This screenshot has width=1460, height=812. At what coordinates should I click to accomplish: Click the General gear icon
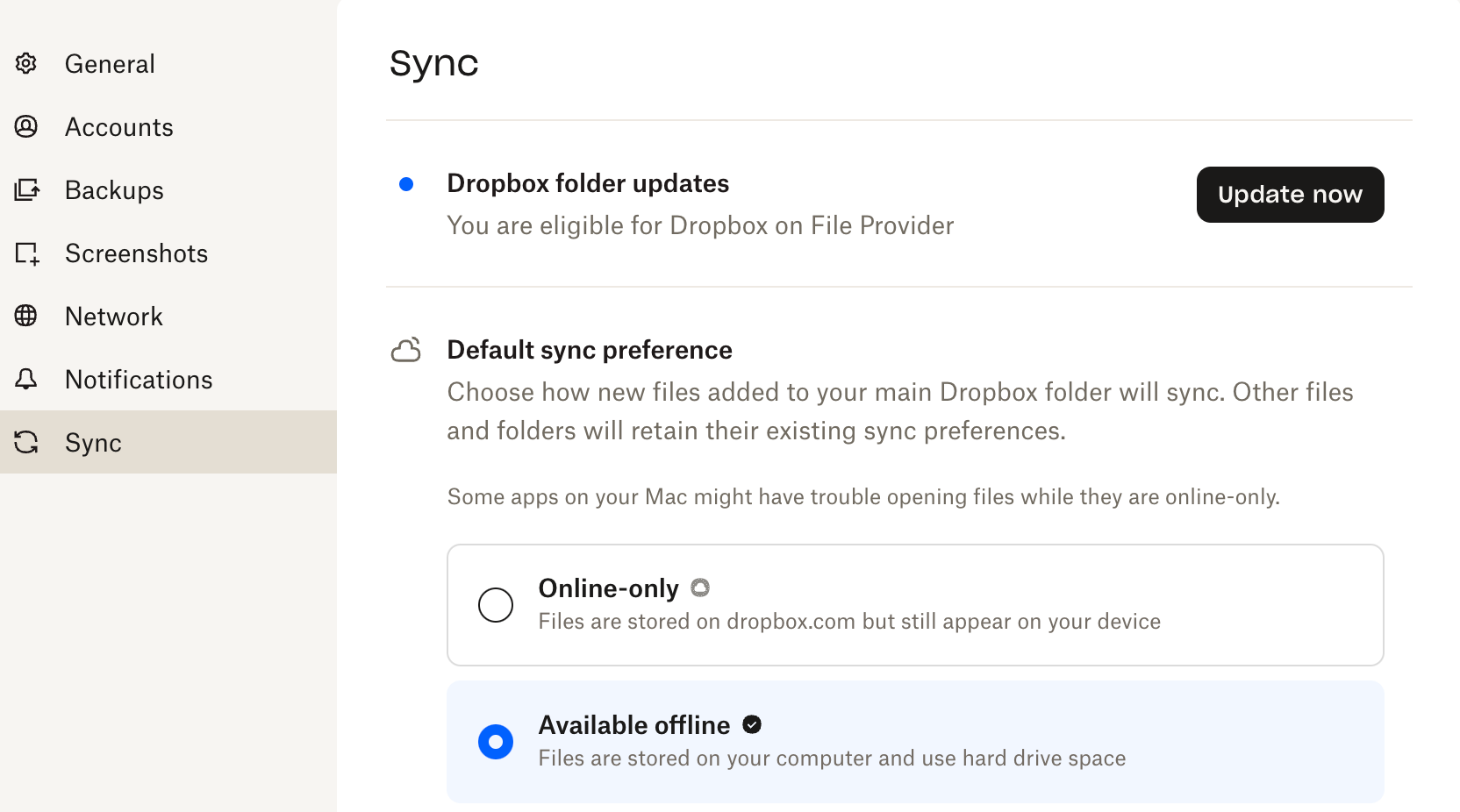26,63
